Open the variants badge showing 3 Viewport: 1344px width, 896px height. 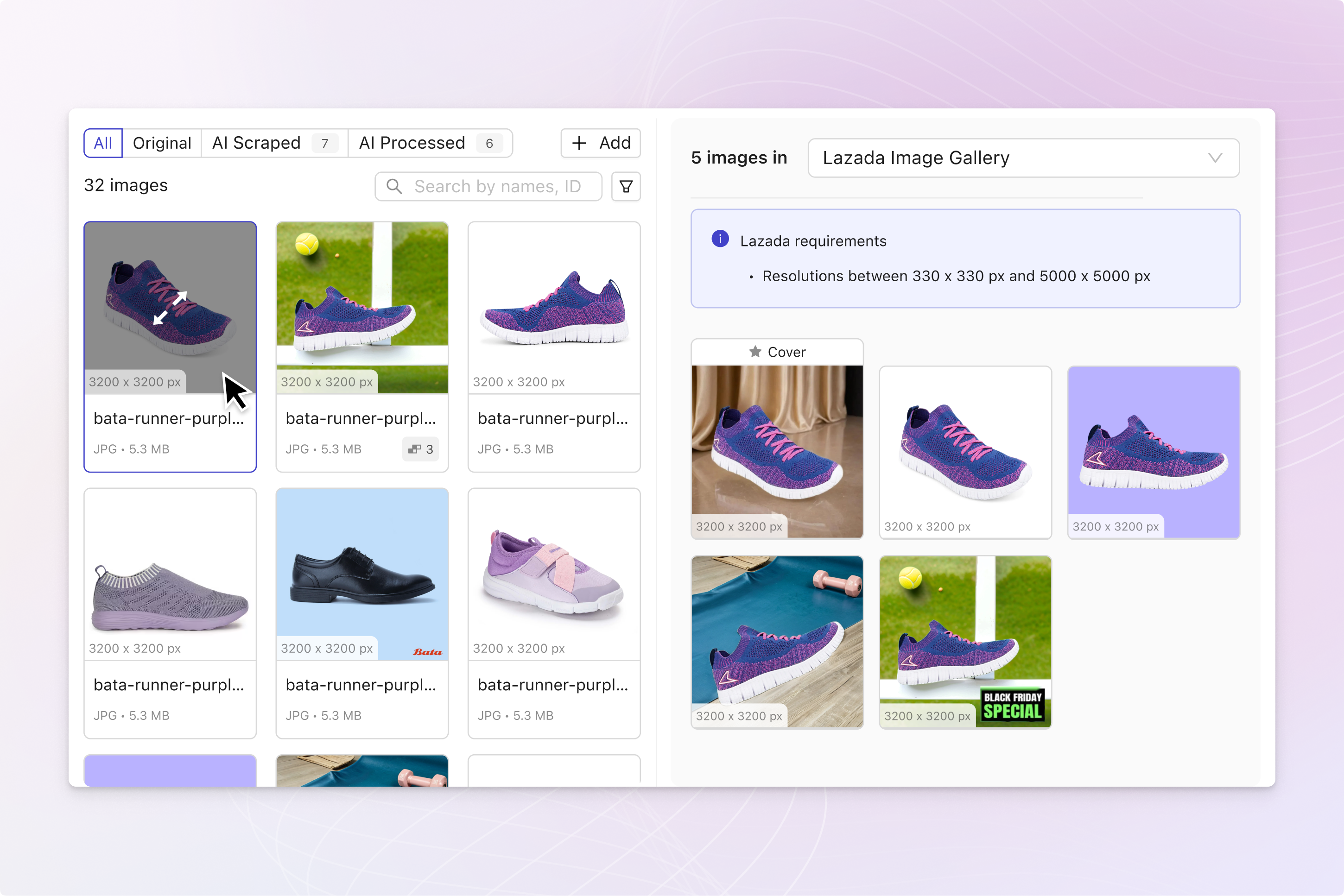coord(421,449)
